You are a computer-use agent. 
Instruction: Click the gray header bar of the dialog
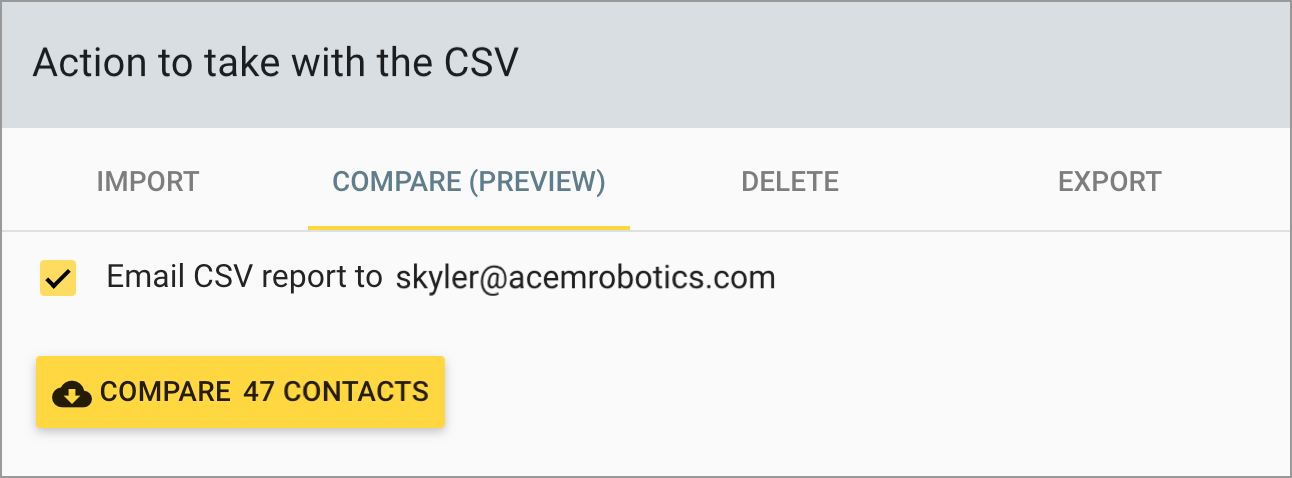click(x=900, y=64)
